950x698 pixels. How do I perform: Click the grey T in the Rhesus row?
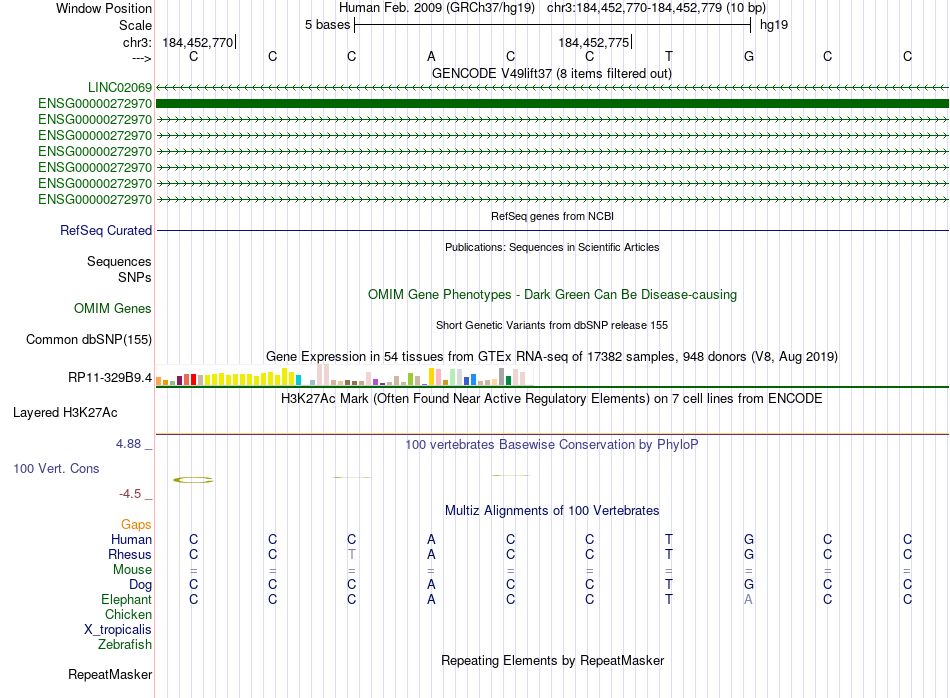351,554
